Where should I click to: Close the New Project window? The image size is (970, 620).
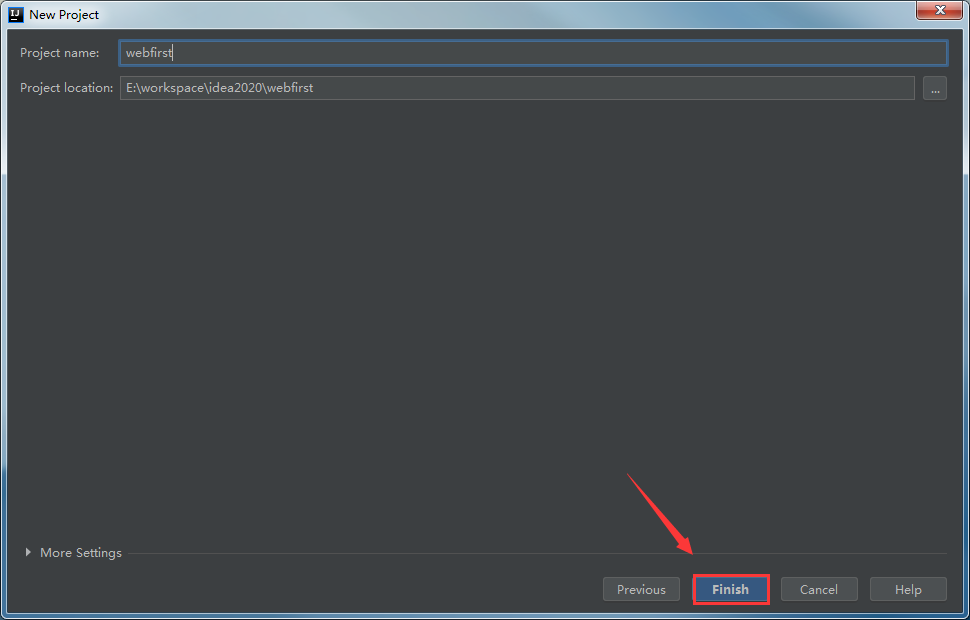939,10
